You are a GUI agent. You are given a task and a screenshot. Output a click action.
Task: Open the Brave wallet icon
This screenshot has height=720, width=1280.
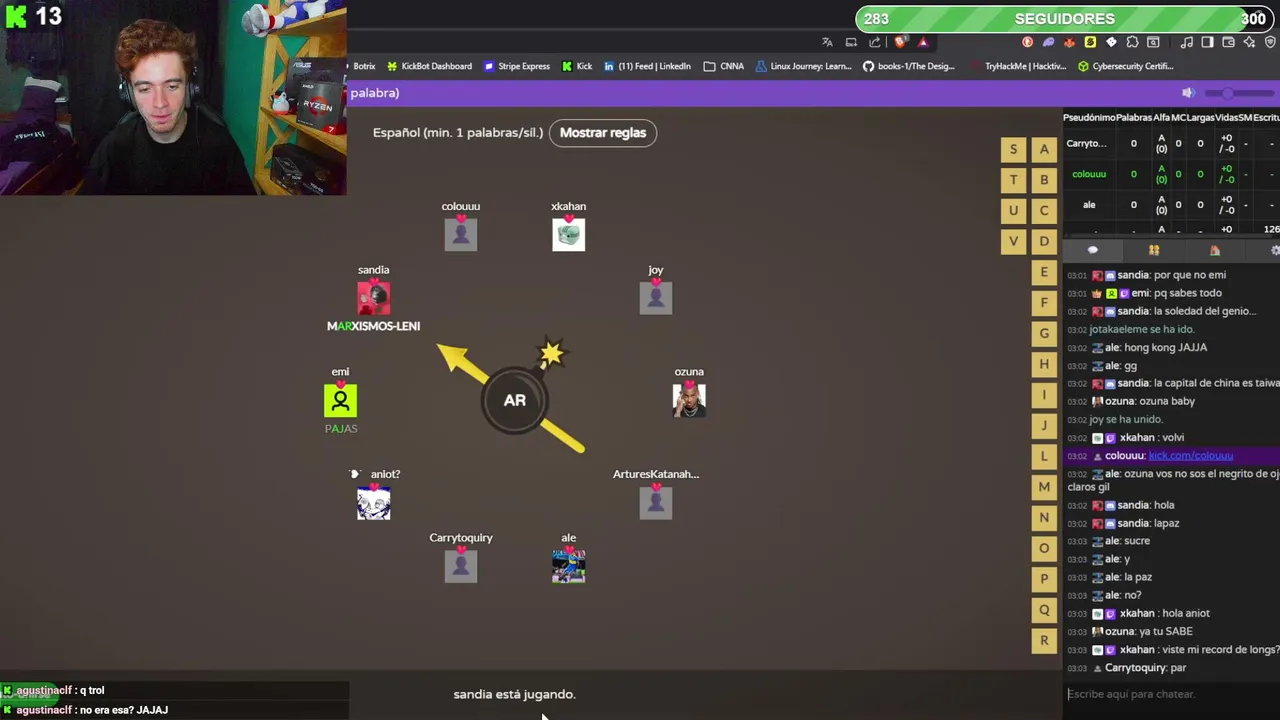point(1228,42)
